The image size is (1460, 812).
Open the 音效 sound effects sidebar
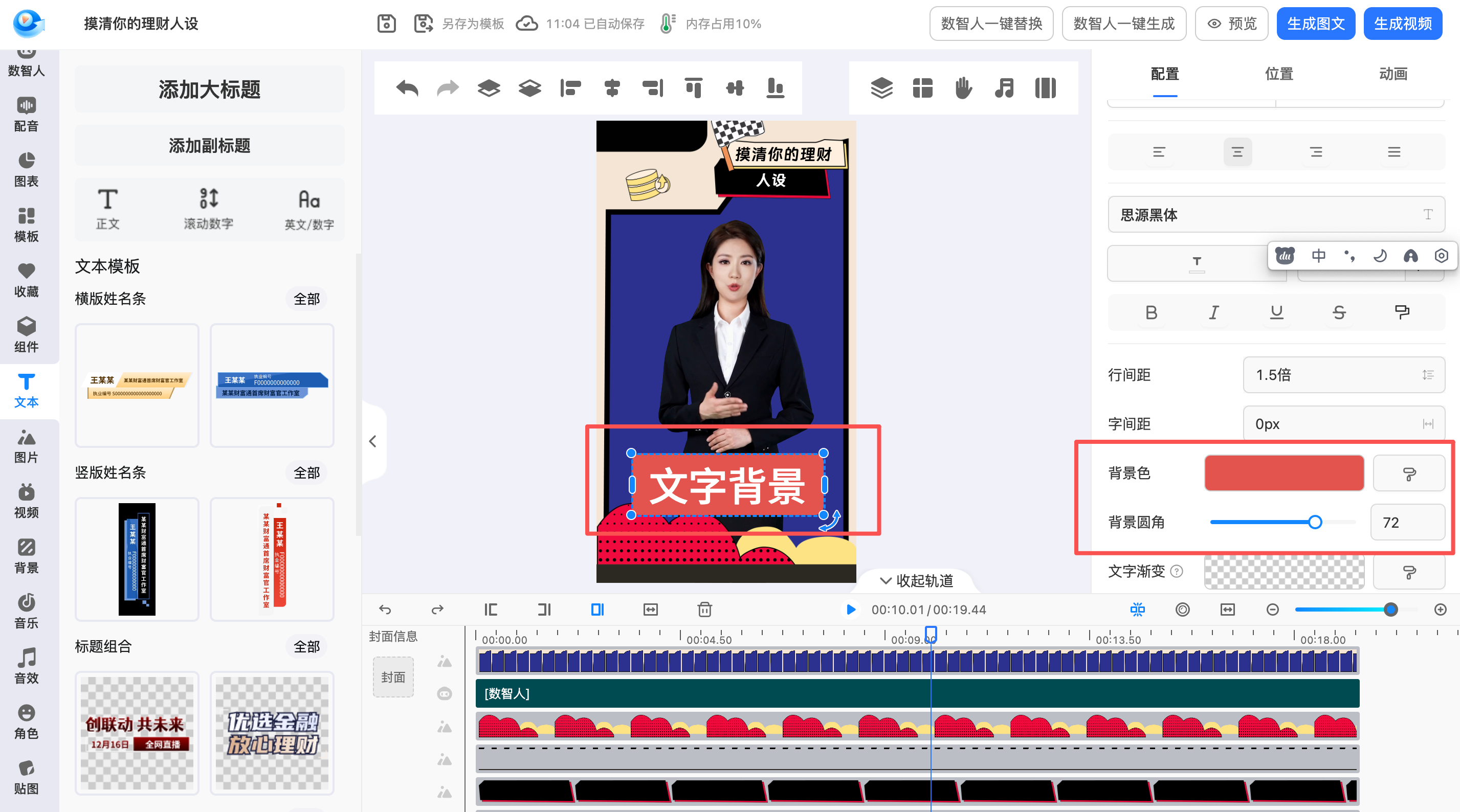click(x=26, y=666)
